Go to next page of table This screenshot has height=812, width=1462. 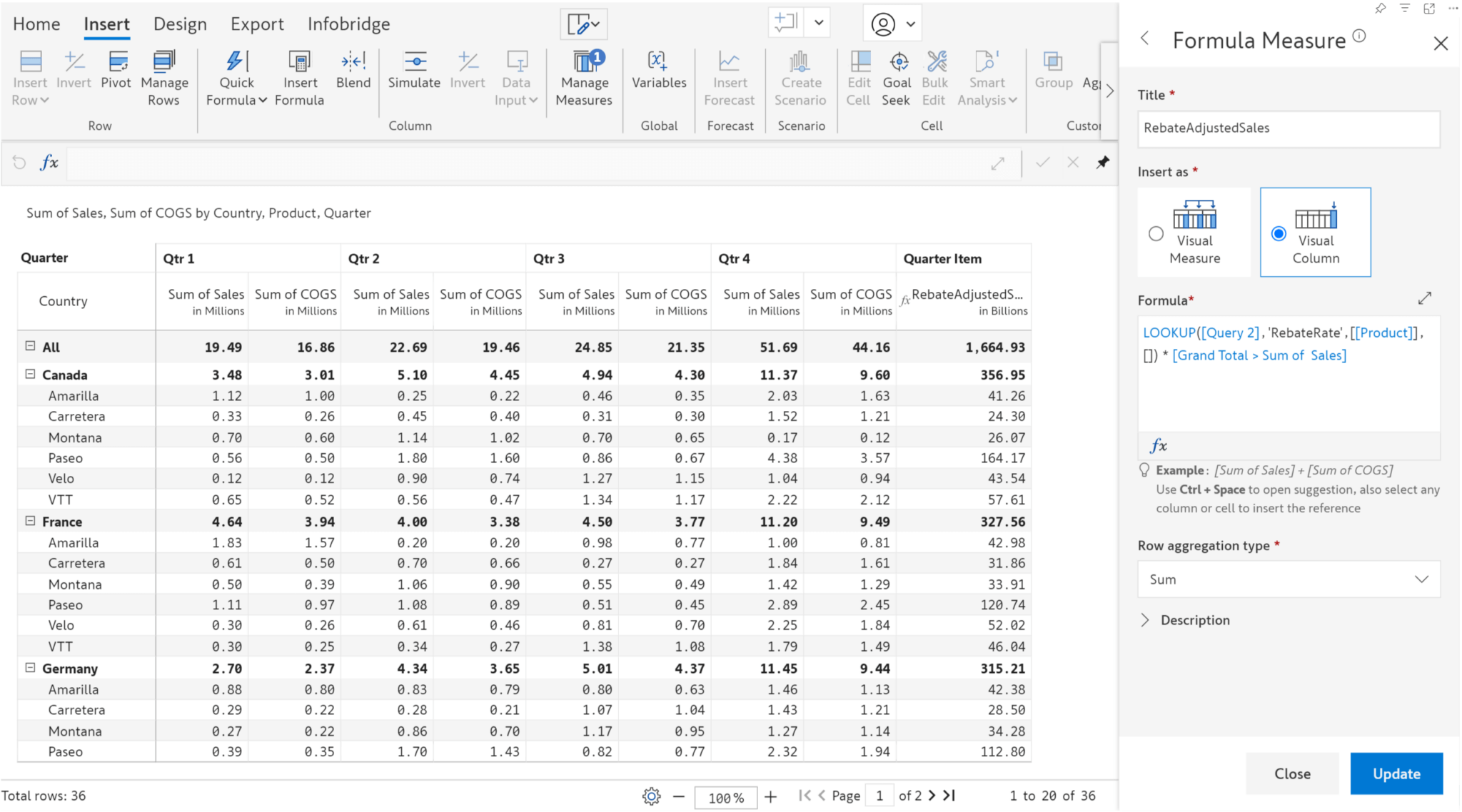point(932,796)
